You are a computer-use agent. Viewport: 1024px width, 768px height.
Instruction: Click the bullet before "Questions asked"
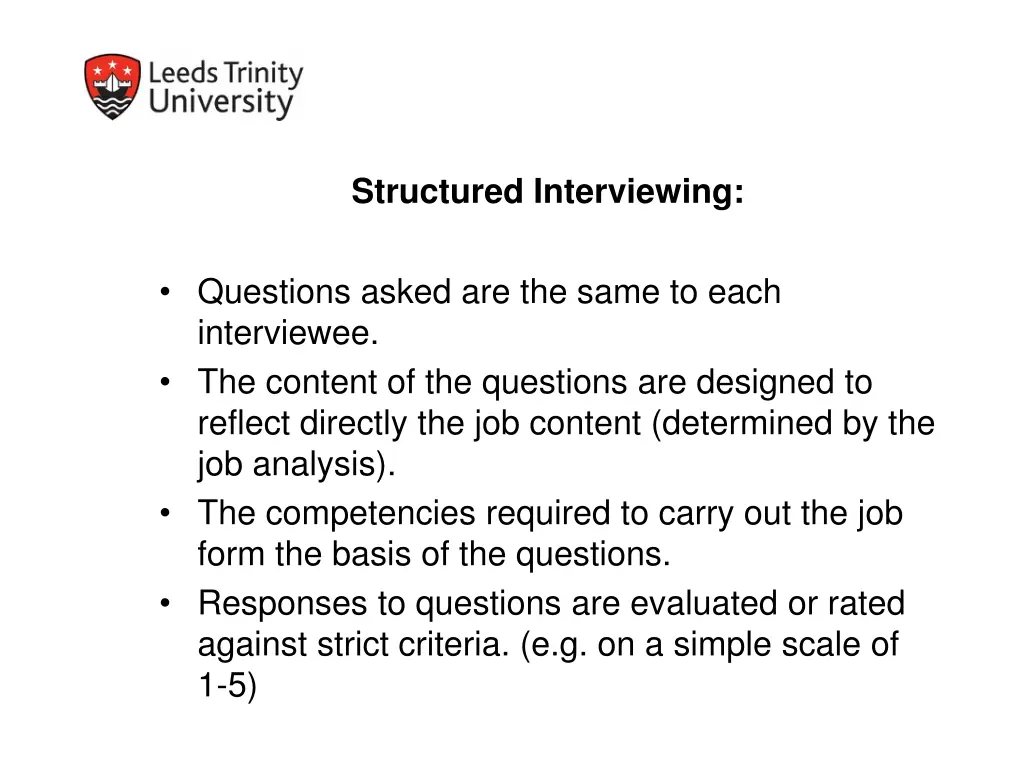(x=165, y=292)
